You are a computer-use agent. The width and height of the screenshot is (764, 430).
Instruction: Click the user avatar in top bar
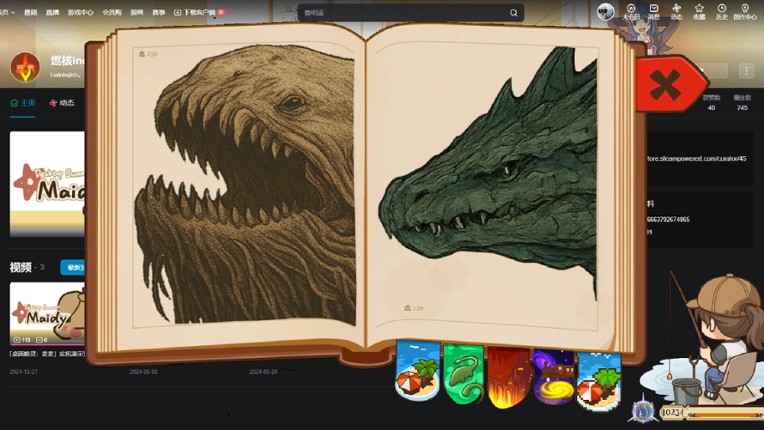click(605, 12)
